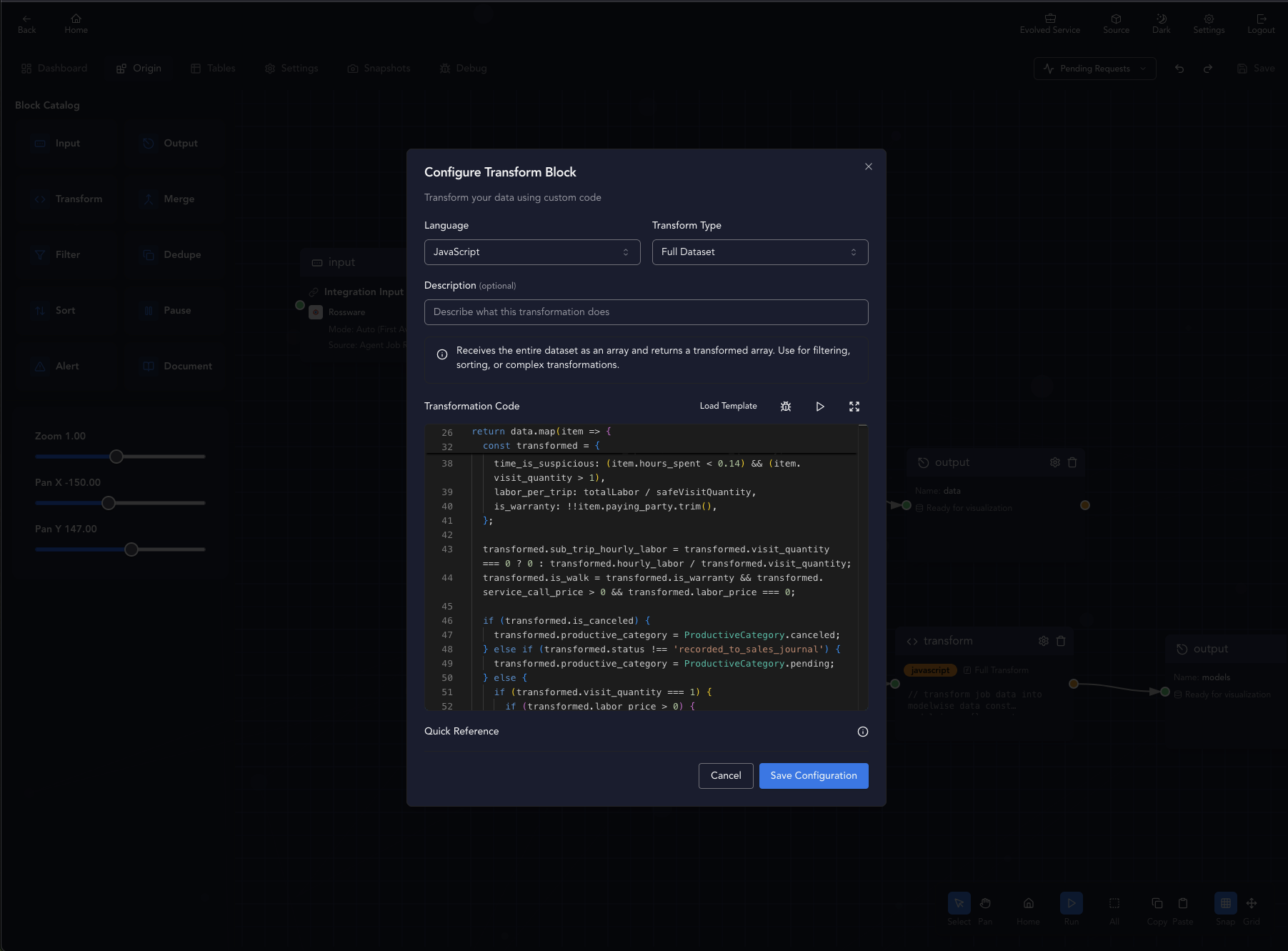Switch to the Snapshots tab

coord(379,69)
